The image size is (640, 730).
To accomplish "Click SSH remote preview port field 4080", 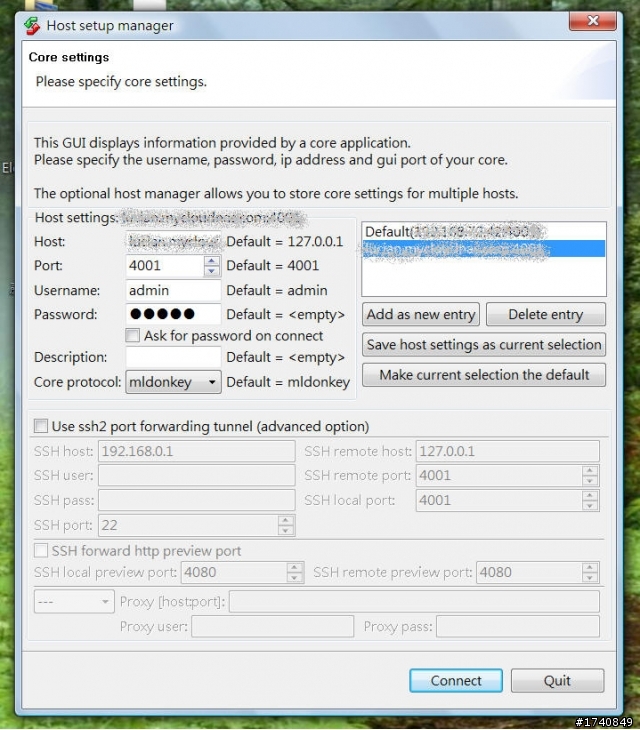I will [x=530, y=572].
